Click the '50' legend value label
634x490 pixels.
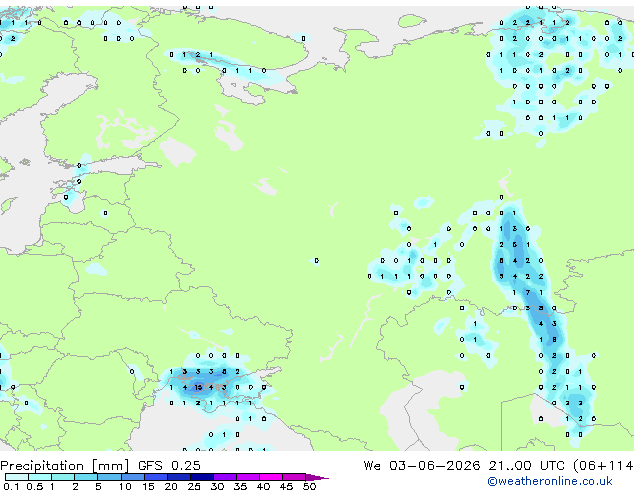(x=309, y=486)
